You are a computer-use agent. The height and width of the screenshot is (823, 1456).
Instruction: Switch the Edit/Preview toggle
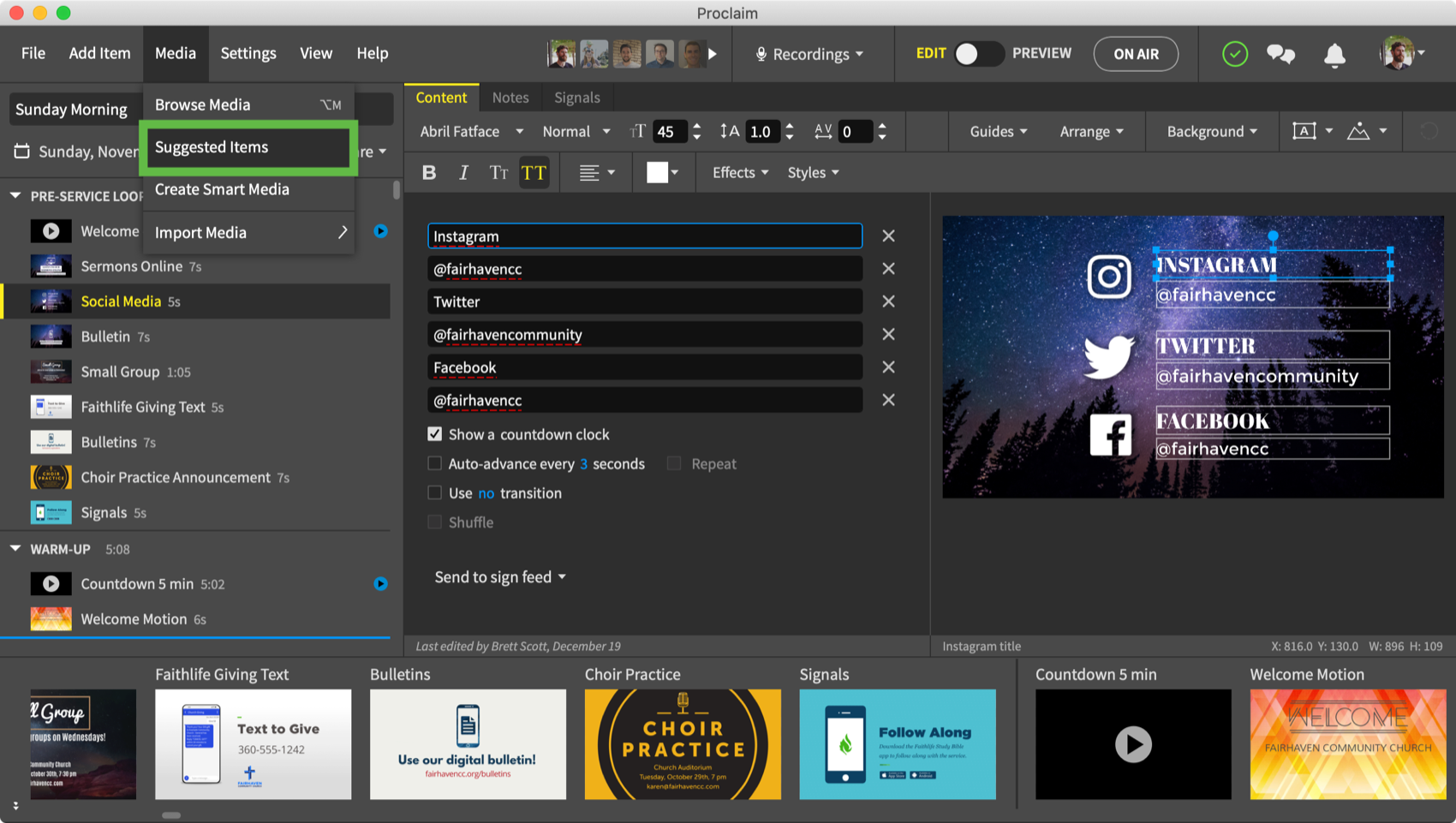point(979,53)
